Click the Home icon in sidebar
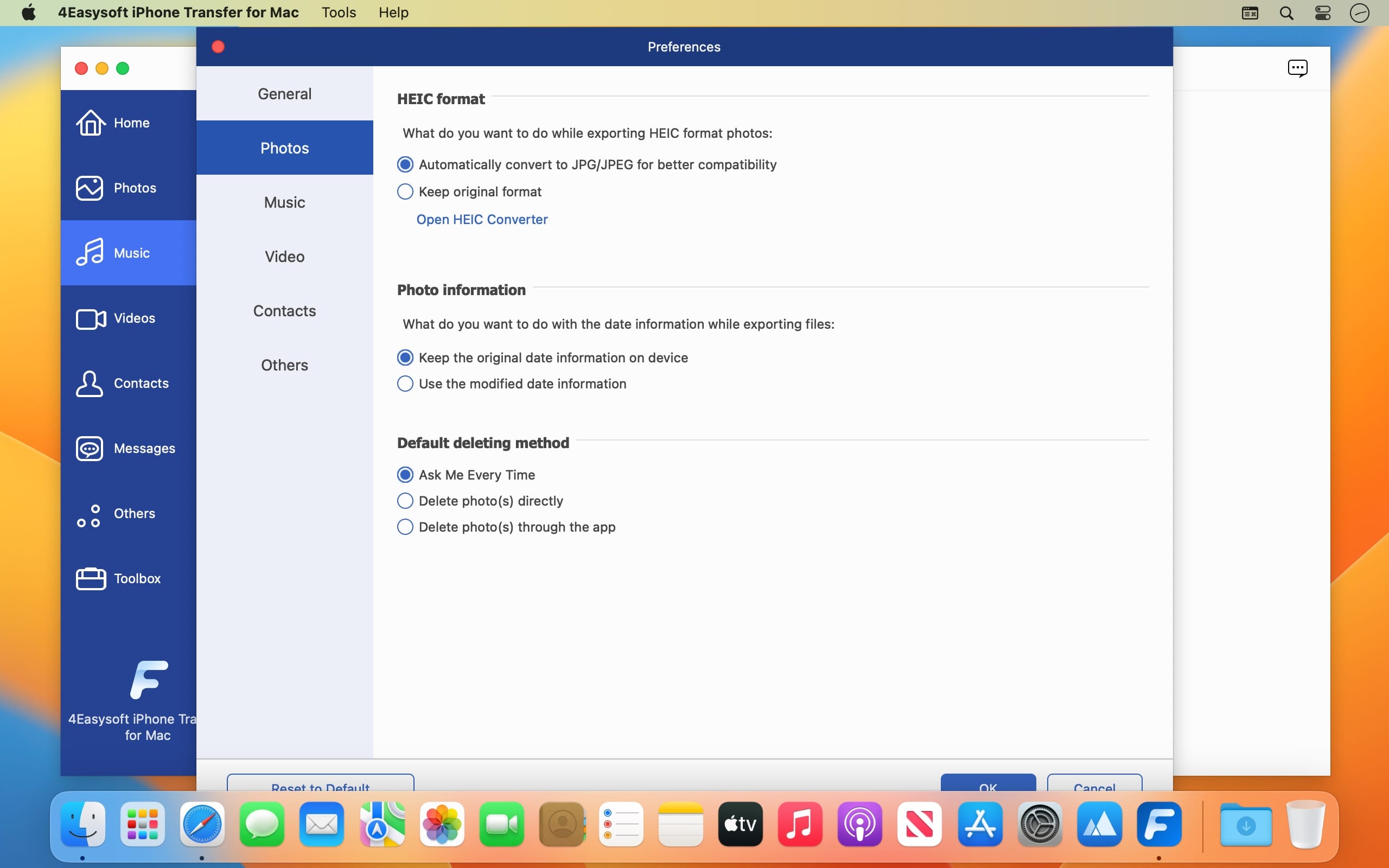The width and height of the screenshot is (1389, 868). point(90,122)
